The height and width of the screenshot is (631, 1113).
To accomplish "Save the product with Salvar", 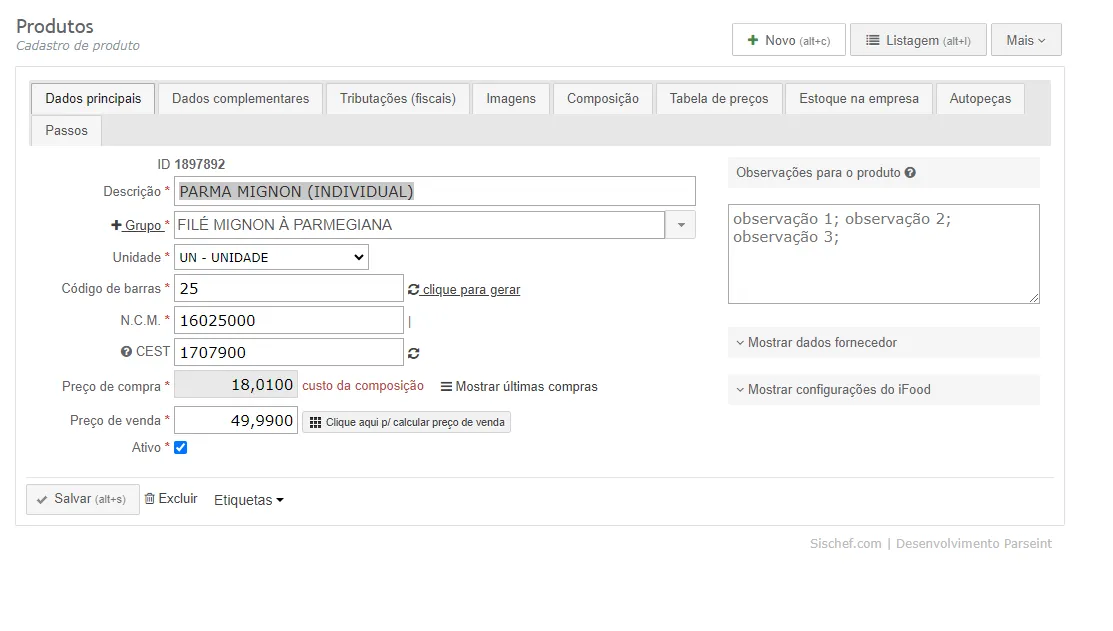I will 82,499.
